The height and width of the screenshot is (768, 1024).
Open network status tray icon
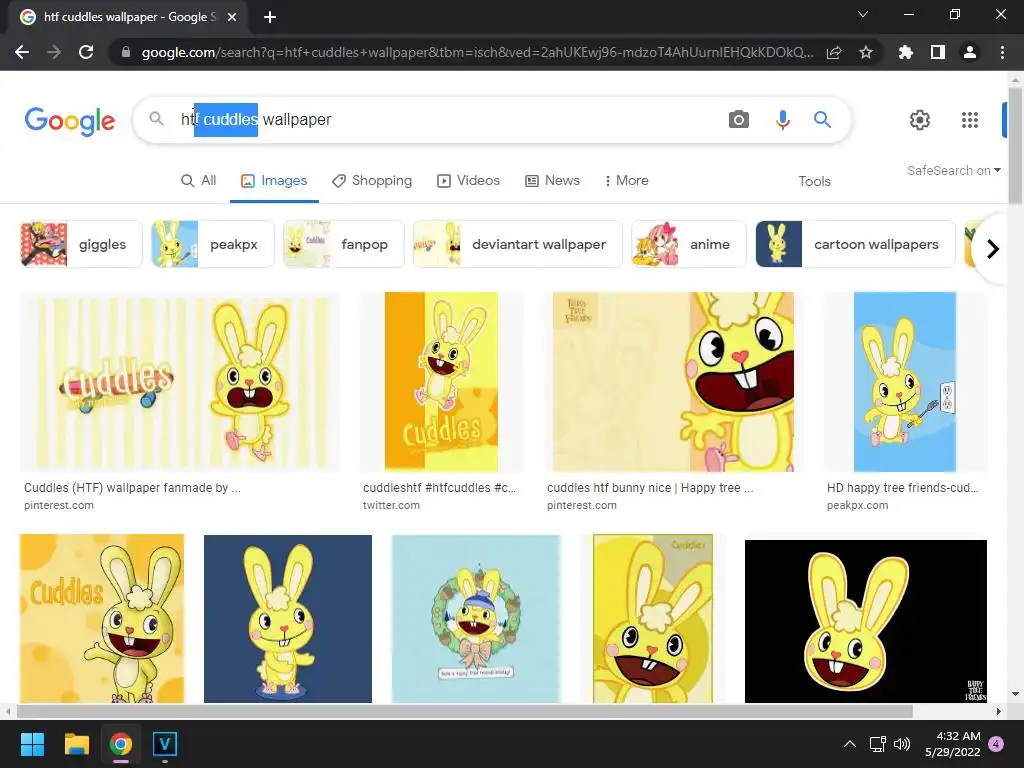click(x=877, y=744)
